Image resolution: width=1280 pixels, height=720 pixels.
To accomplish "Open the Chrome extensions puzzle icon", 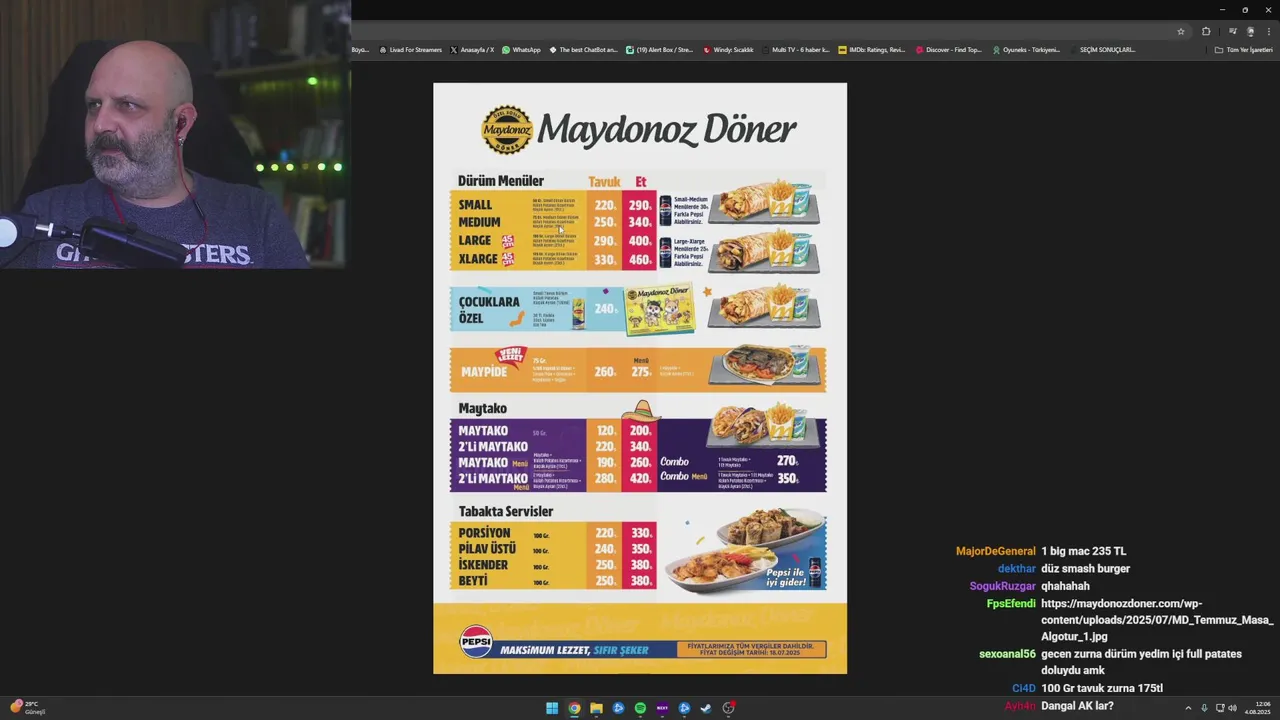I will (1206, 31).
